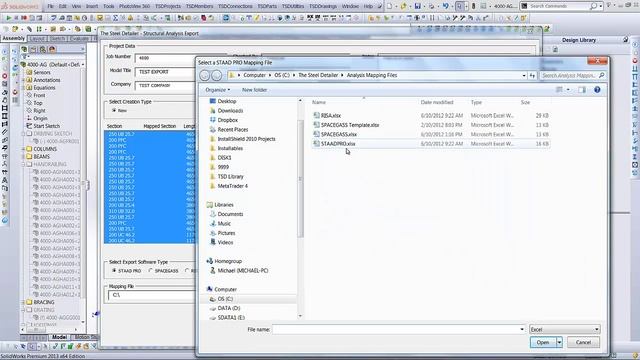Click SolidWorks Save icon

[x=417, y=6]
